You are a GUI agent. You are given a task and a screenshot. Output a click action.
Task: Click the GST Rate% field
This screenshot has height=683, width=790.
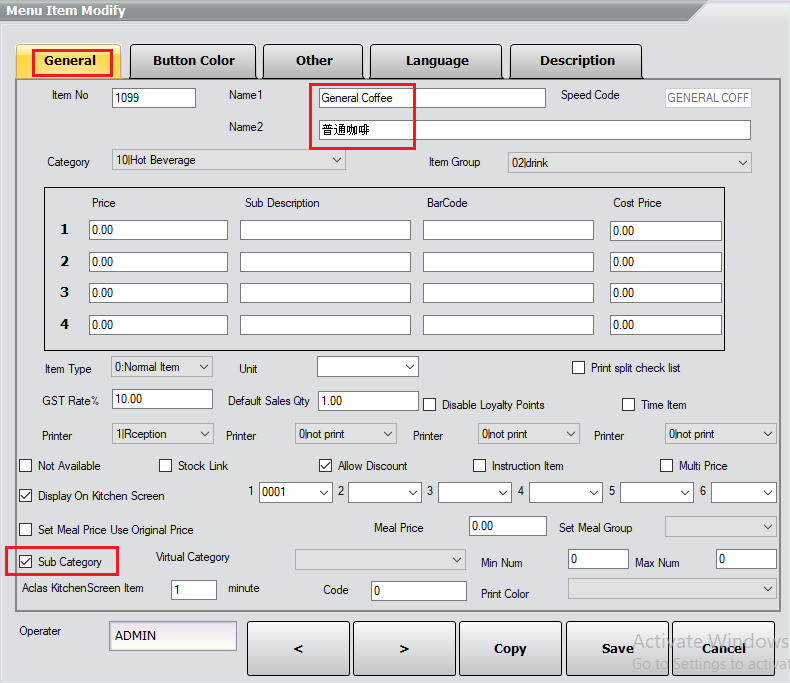[x=162, y=399]
